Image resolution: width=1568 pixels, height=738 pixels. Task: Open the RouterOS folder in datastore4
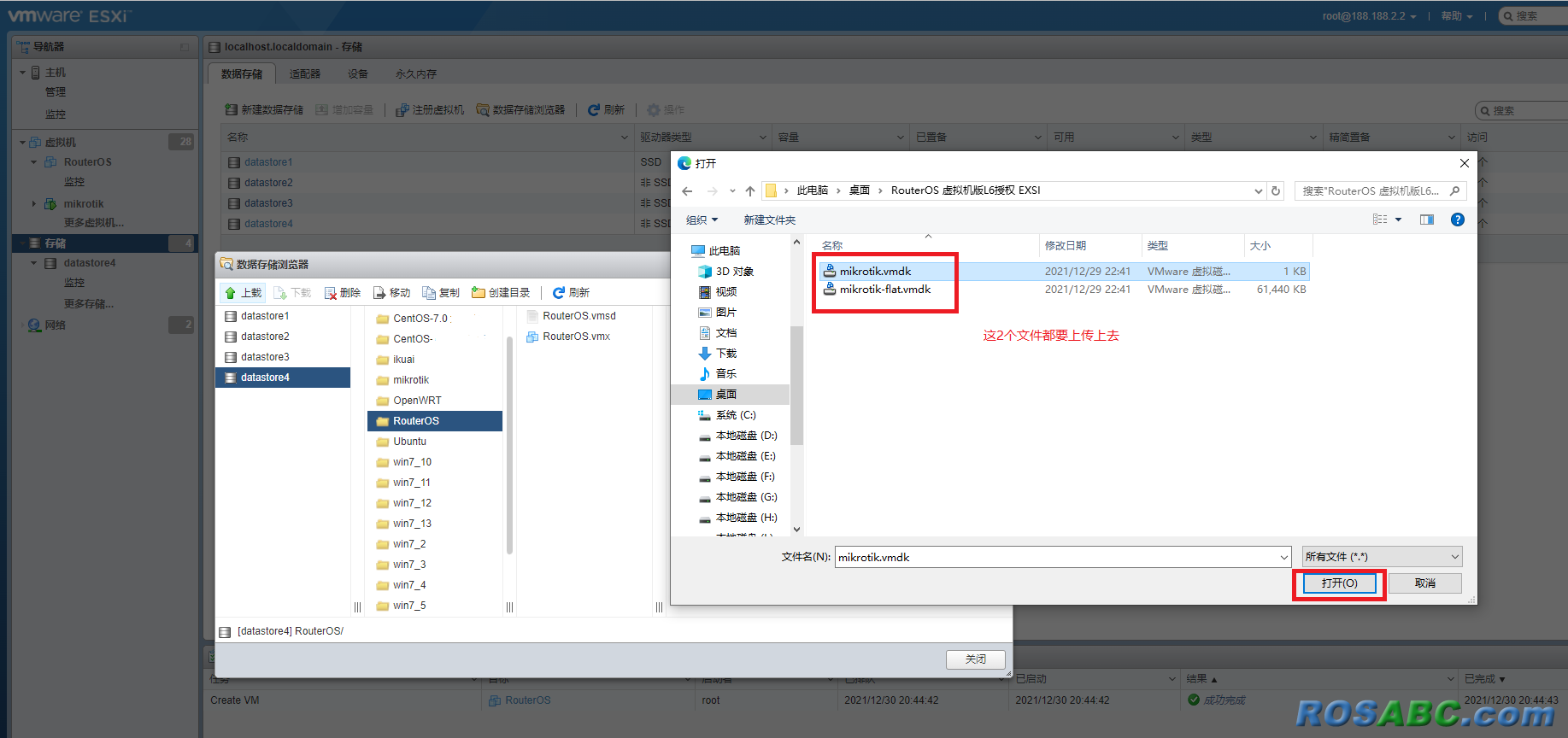(435, 421)
